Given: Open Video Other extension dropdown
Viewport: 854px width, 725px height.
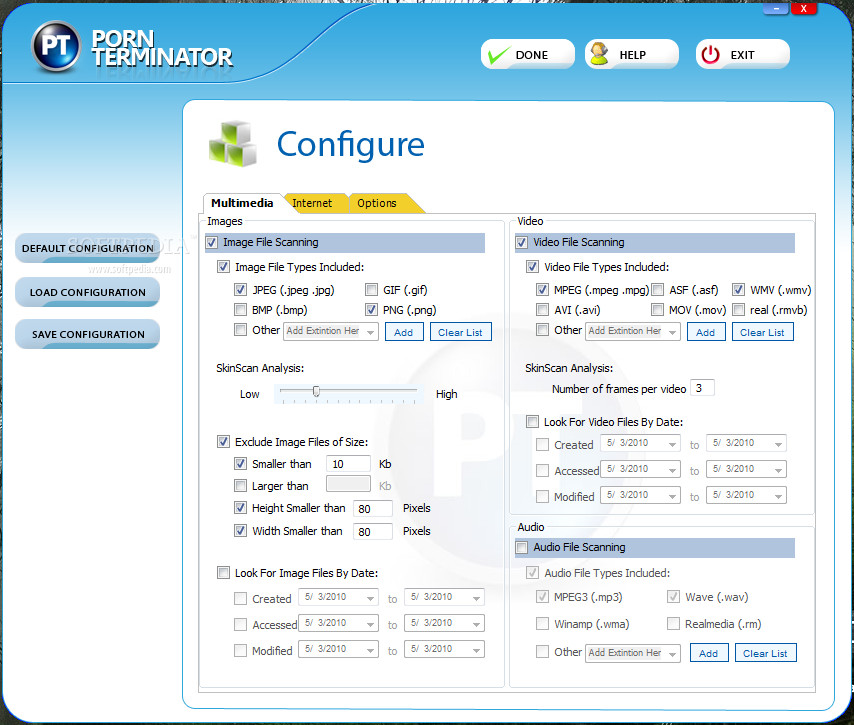Looking at the screenshot, I should click(x=673, y=332).
